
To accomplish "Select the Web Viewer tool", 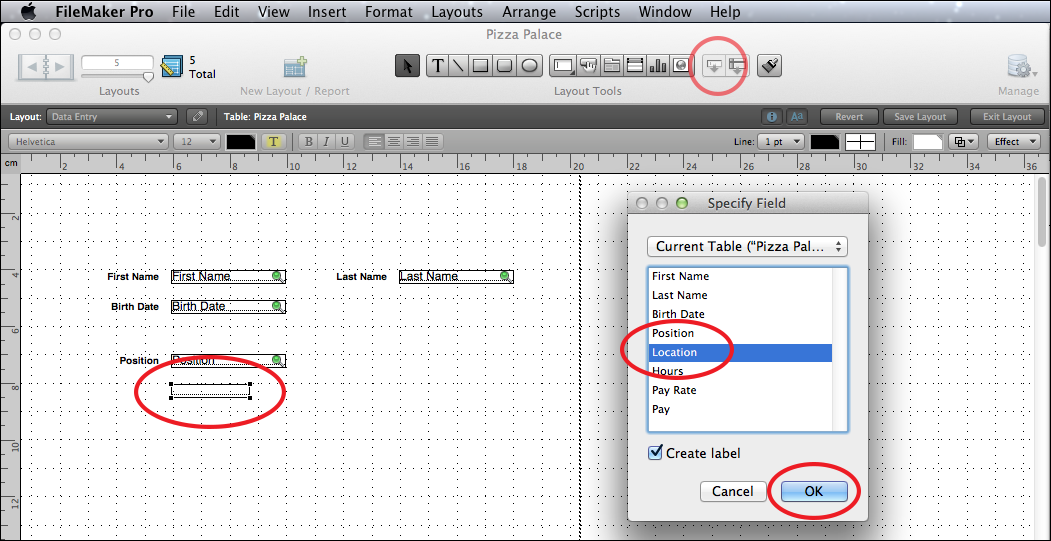I will [x=680, y=66].
